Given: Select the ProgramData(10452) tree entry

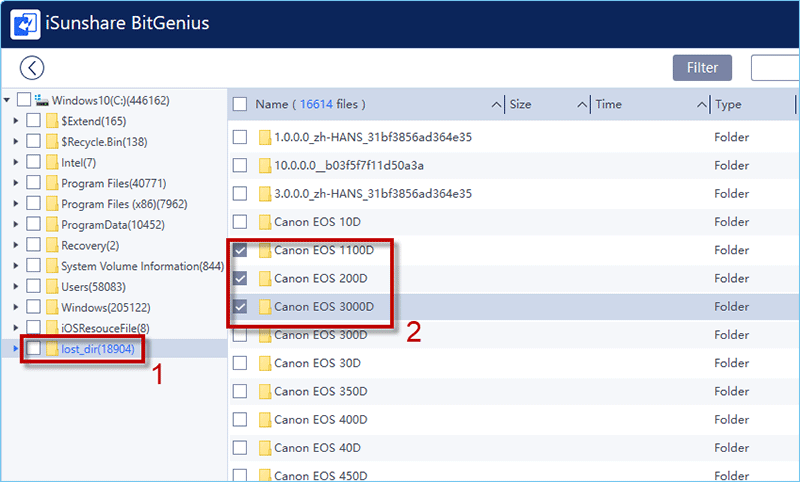Looking at the screenshot, I should 113,225.
